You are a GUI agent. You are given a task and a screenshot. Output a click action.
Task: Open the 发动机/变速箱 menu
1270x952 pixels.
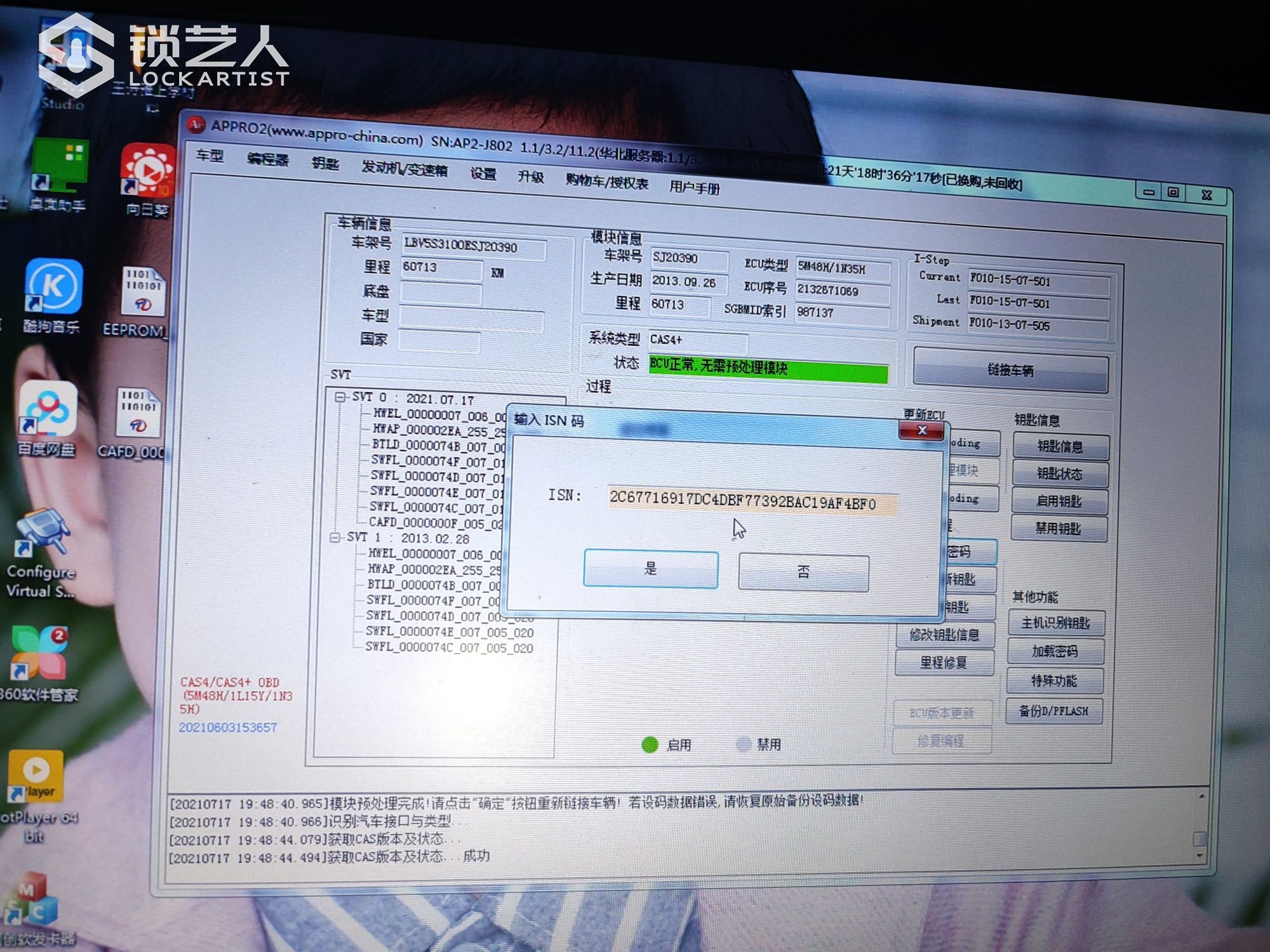[405, 168]
